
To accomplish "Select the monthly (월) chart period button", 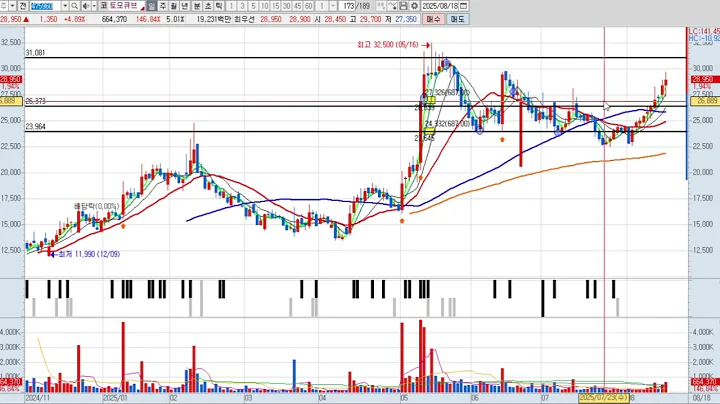I will click(174, 6).
